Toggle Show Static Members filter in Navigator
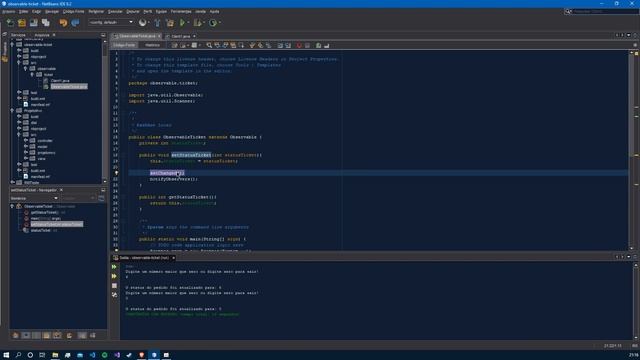The width and height of the screenshot is (640, 360). pos(36,336)
